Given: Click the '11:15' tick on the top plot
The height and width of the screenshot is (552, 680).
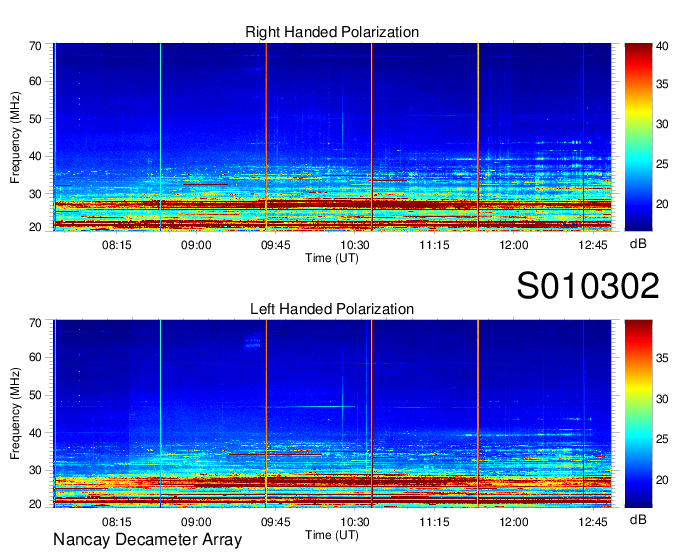Looking at the screenshot, I should pyautogui.click(x=434, y=245).
